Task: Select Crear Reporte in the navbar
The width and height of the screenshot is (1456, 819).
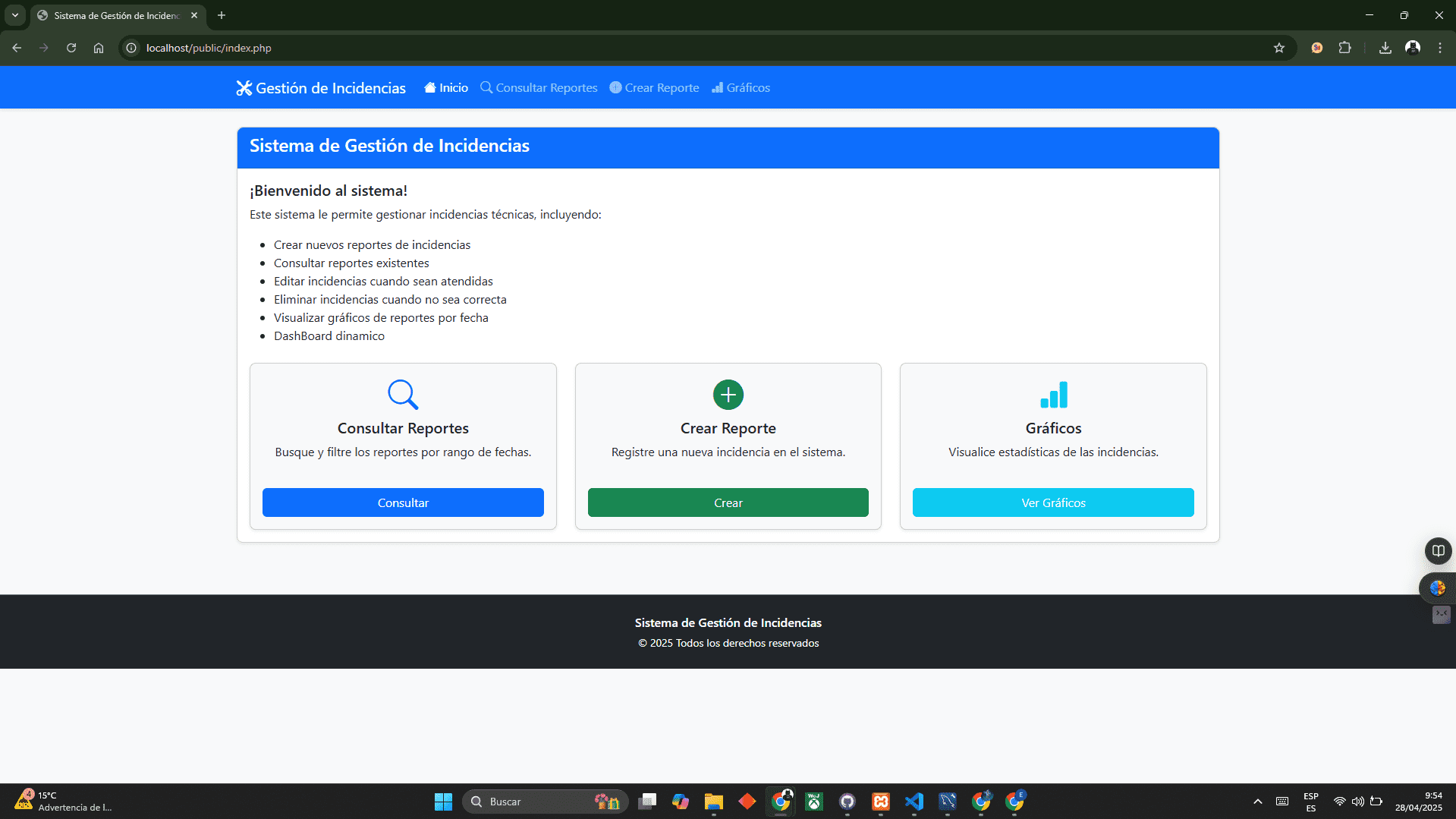Action: (654, 88)
